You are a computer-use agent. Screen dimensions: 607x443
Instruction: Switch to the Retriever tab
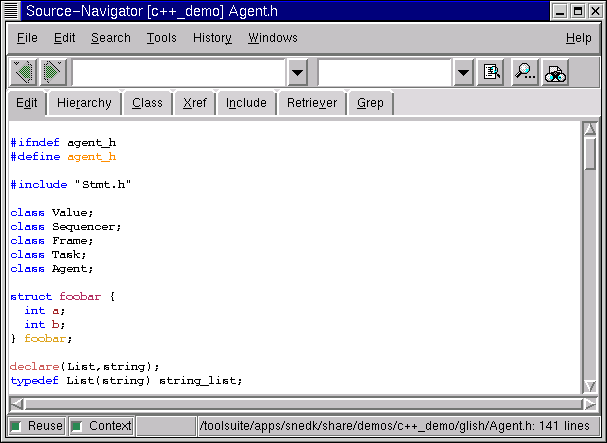pyautogui.click(x=312, y=103)
